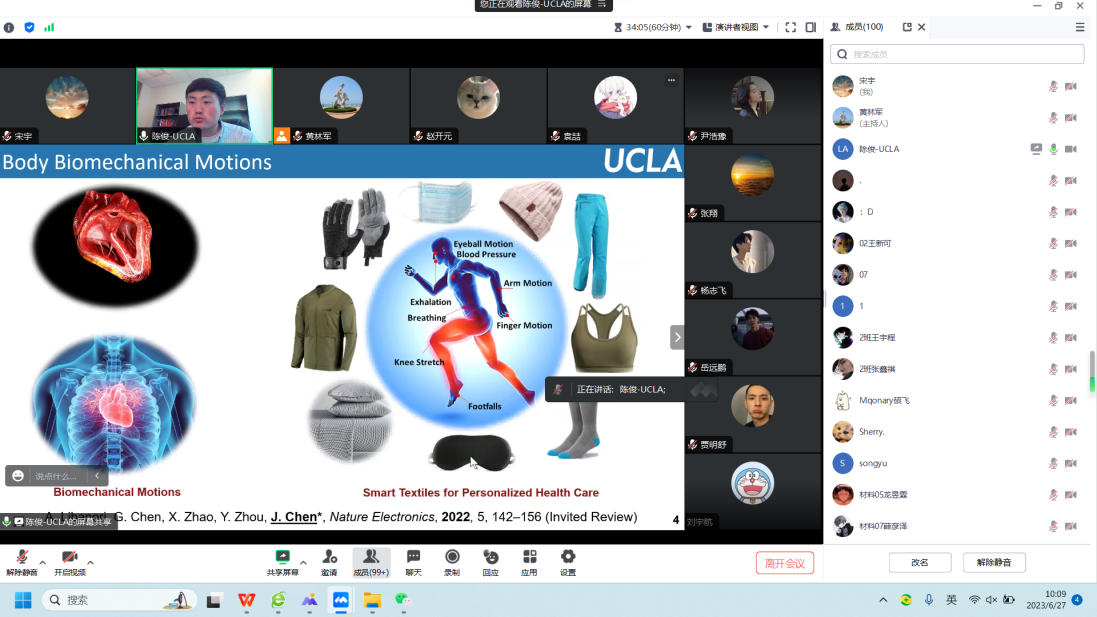
Task: Toggle 成员(99+) members panel in toolbar
Action: coord(371,557)
